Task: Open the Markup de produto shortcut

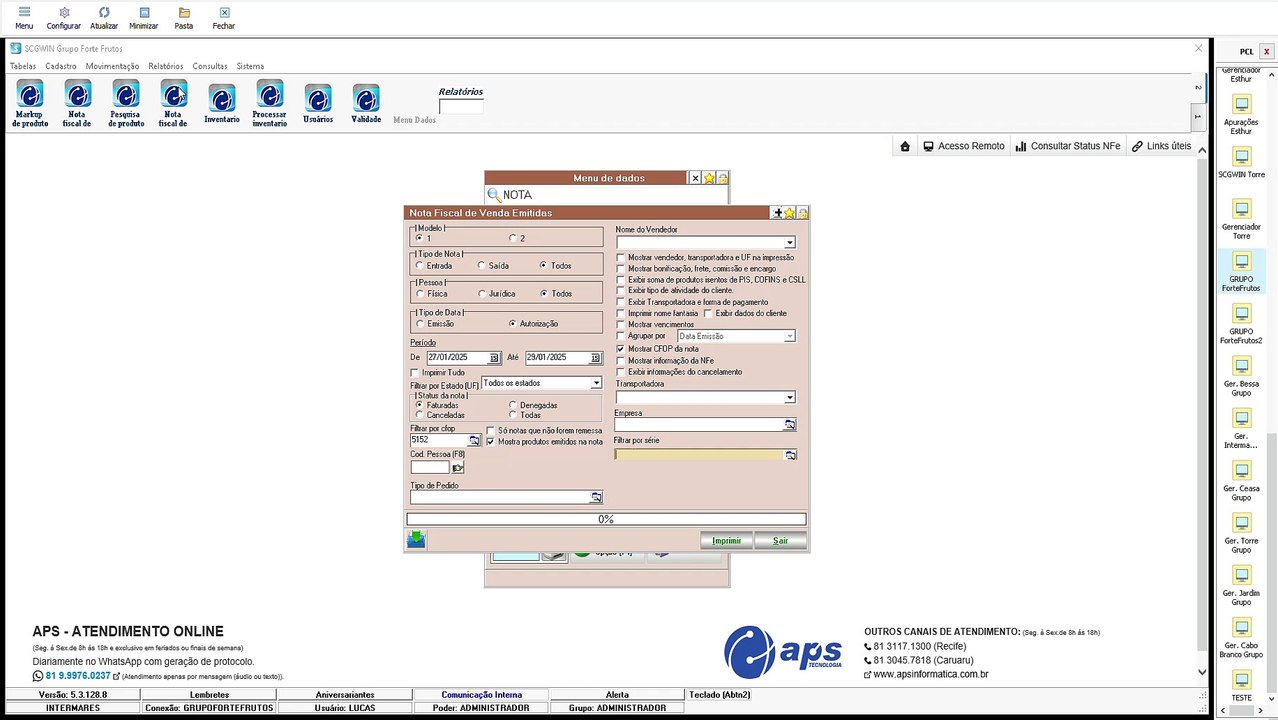Action: coord(30,104)
